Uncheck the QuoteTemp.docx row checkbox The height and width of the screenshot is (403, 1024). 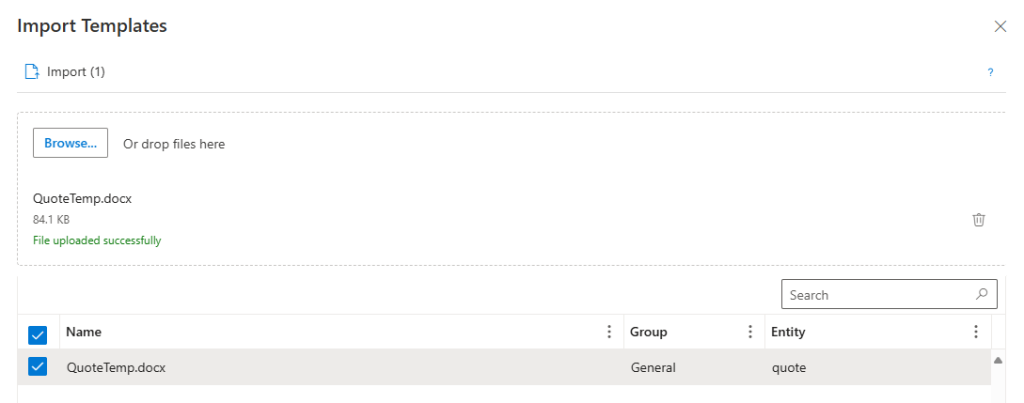(x=38, y=367)
